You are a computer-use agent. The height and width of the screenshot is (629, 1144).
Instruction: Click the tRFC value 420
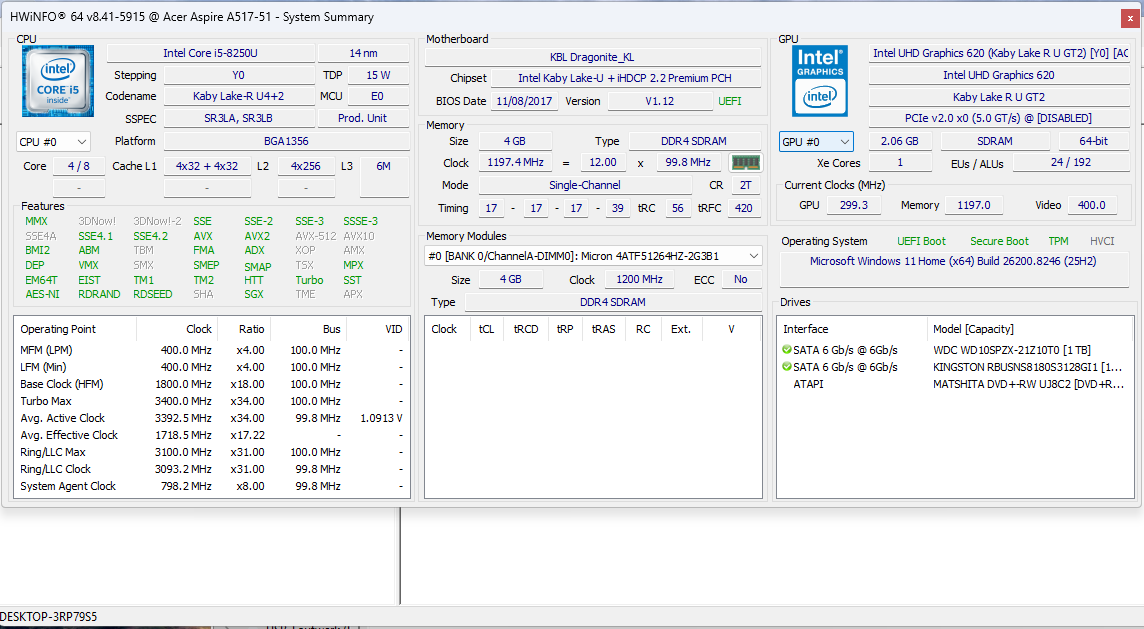(x=743, y=208)
